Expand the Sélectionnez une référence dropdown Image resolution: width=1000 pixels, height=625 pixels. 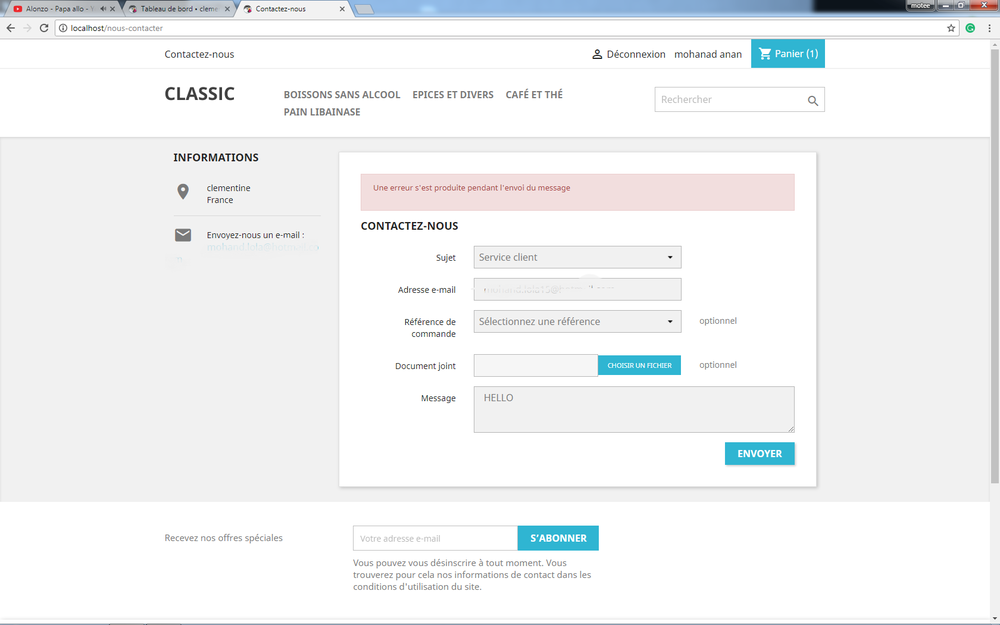click(577, 321)
